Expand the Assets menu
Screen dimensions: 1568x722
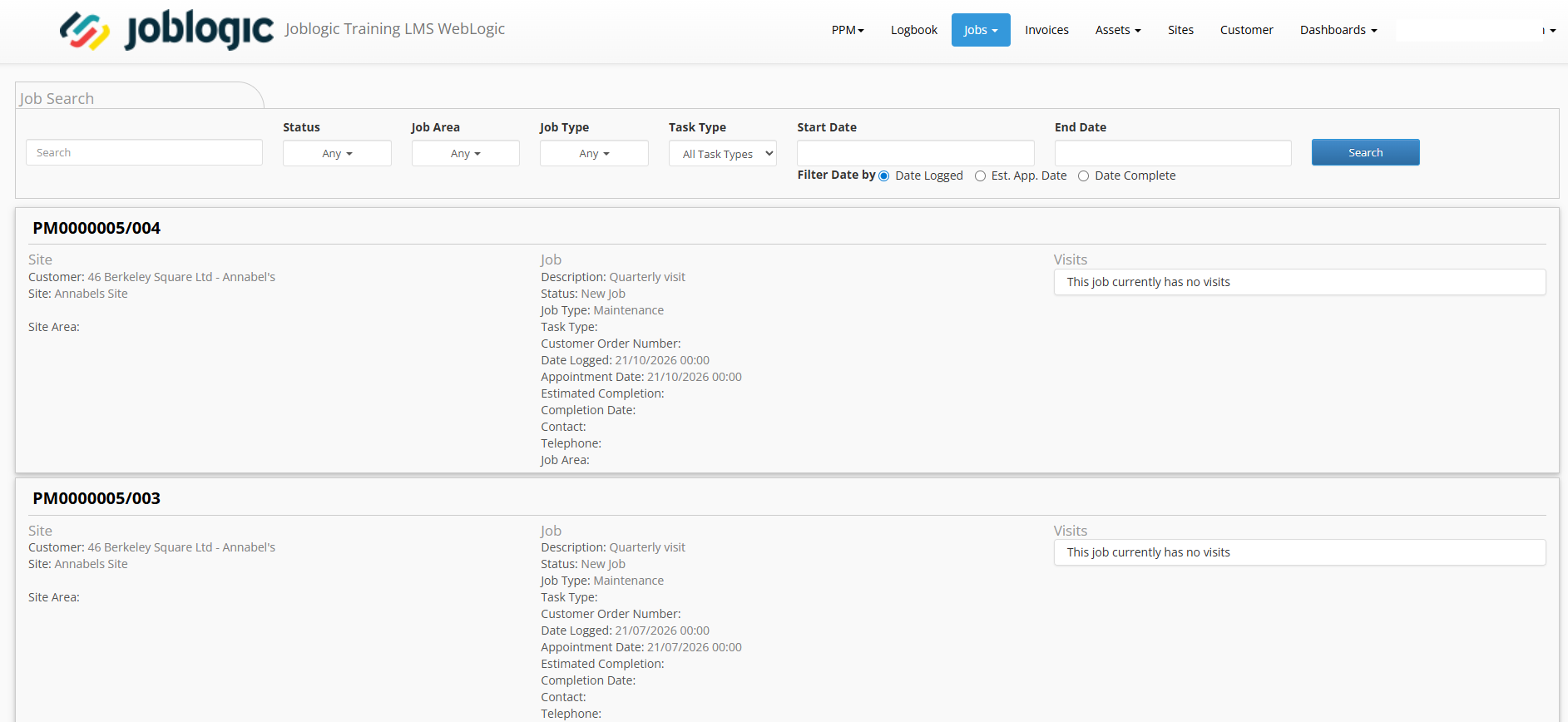(1118, 30)
